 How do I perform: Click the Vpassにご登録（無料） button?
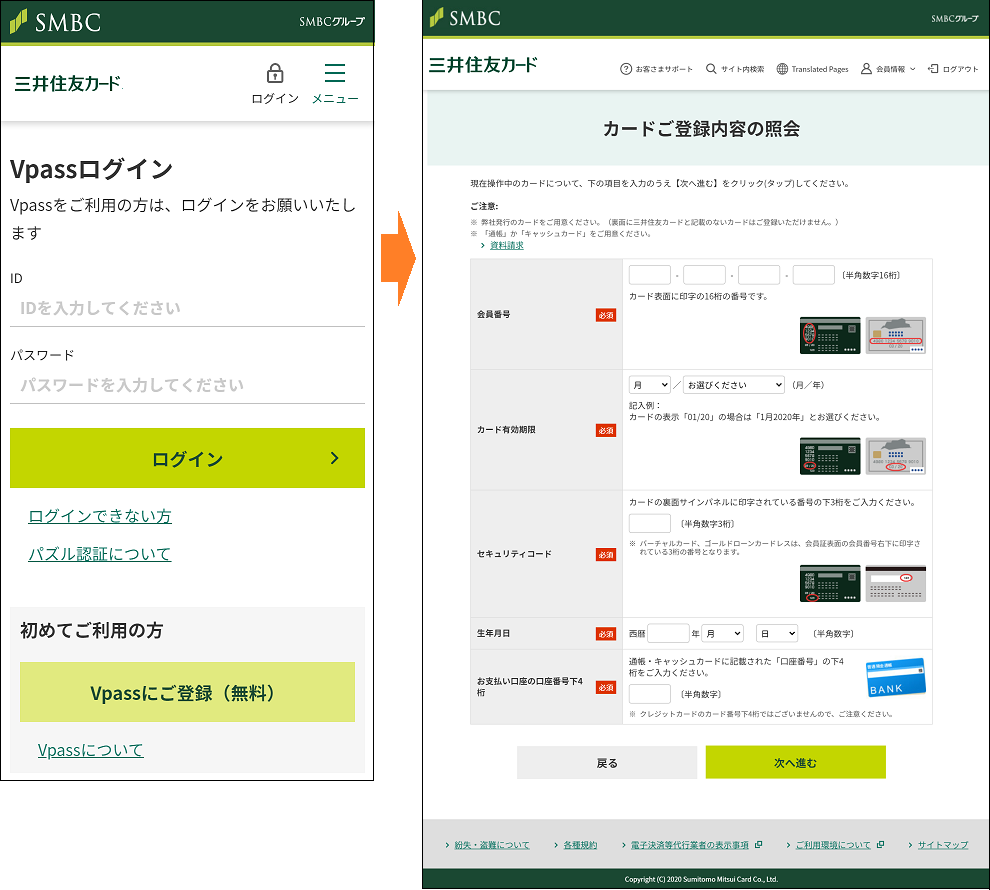pyautogui.click(x=187, y=692)
